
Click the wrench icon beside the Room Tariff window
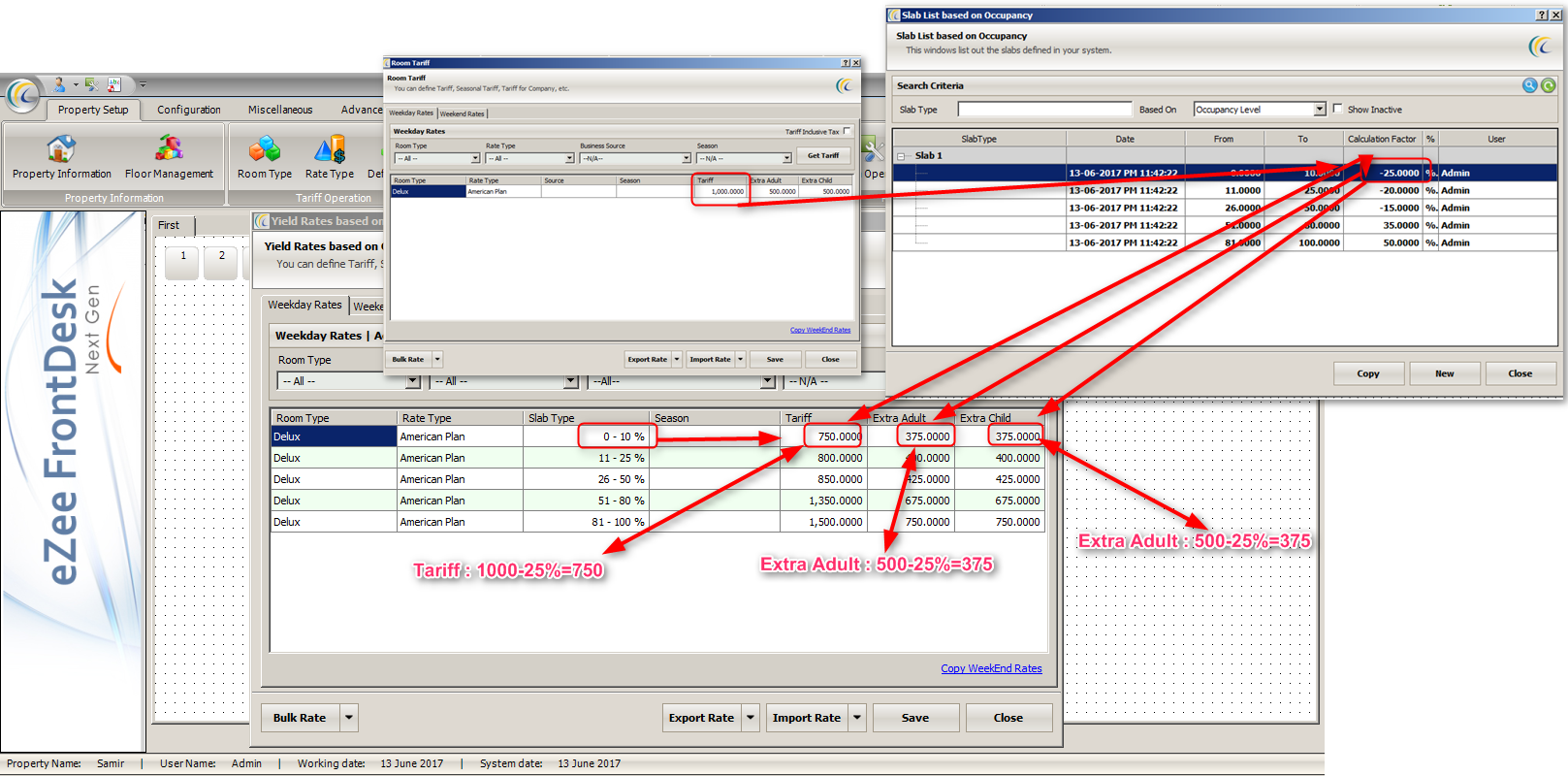tap(872, 149)
